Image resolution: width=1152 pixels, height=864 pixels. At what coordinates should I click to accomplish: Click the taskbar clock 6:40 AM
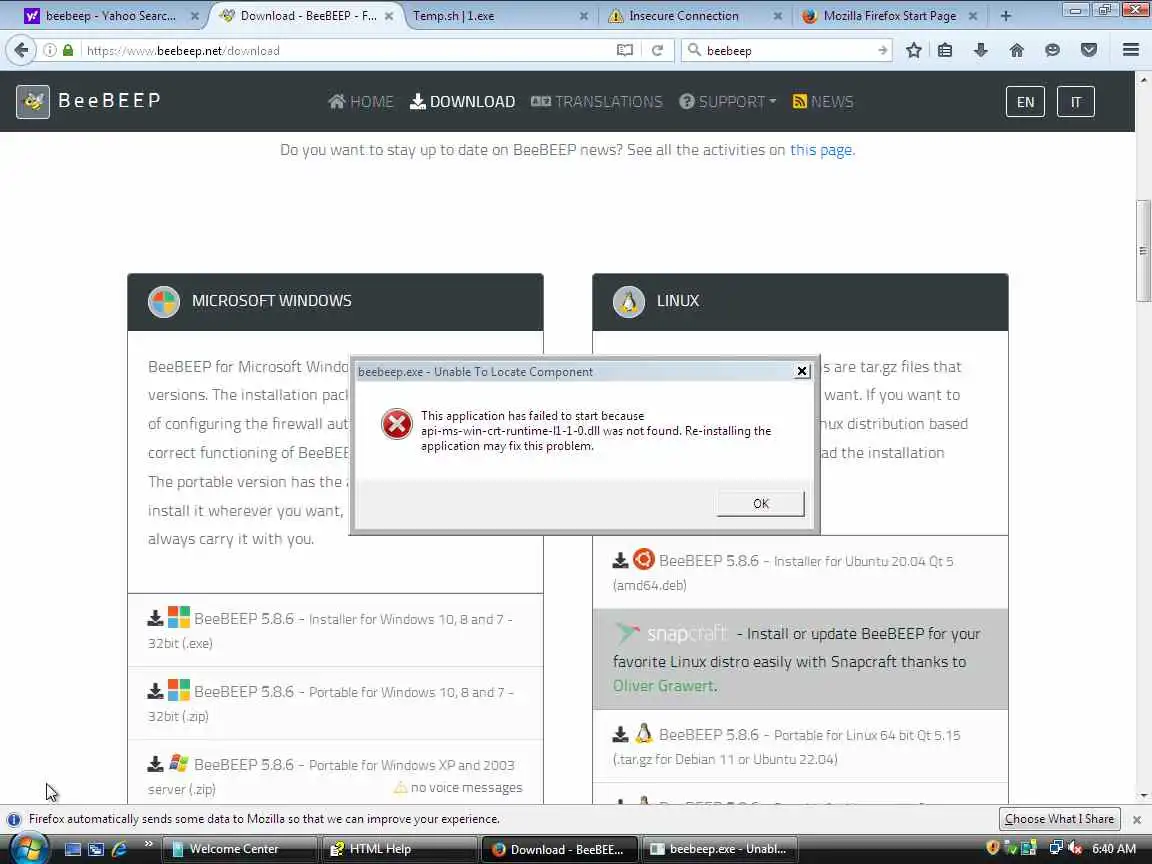[x=1114, y=849]
